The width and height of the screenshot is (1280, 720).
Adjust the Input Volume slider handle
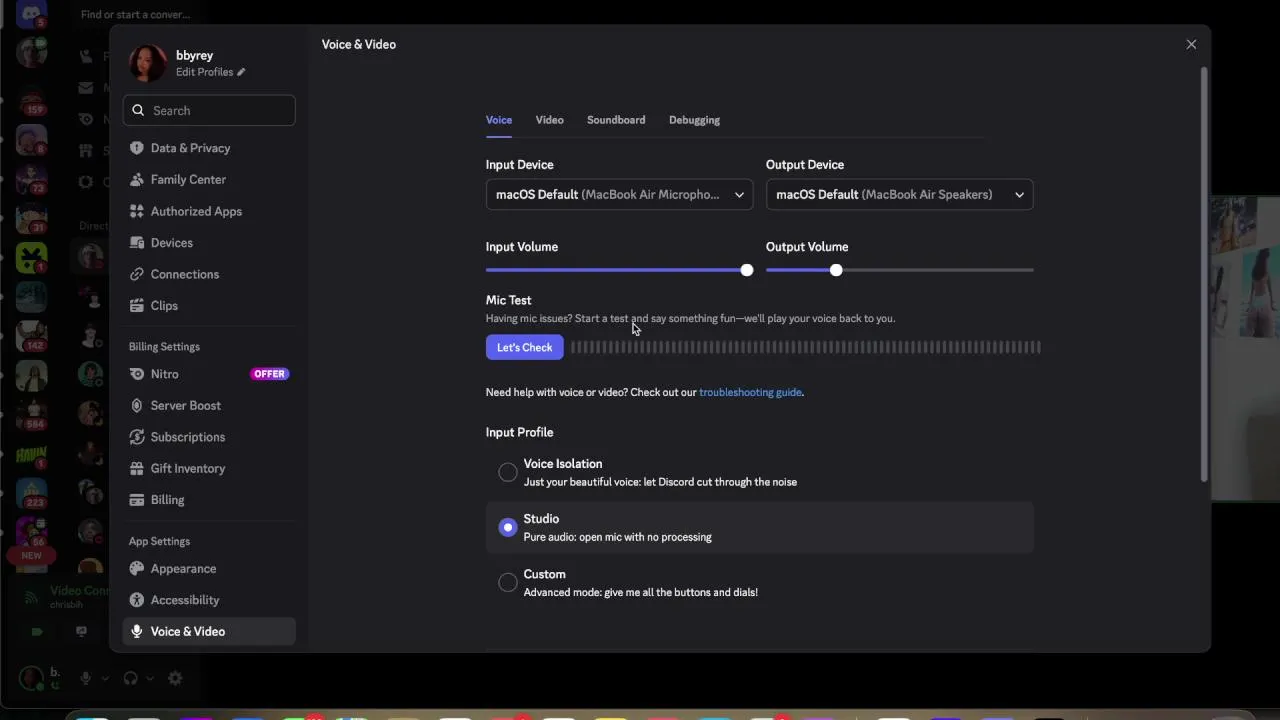click(x=747, y=270)
